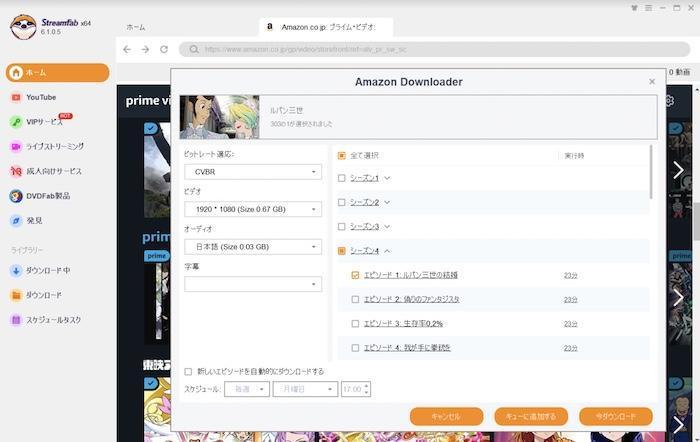Click the ルパン三世 thumbnail

point(219,117)
